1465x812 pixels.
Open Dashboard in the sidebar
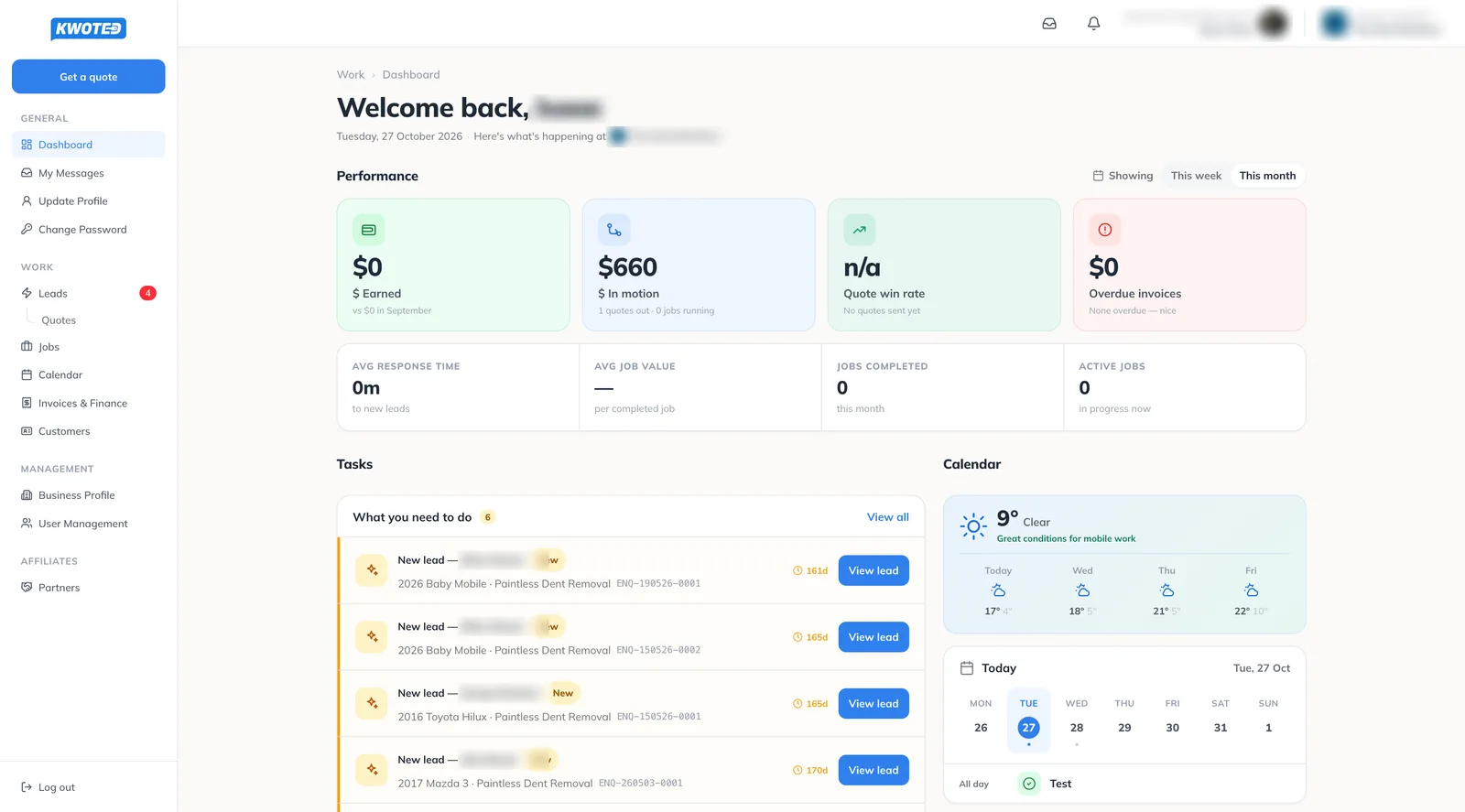pyautogui.click(x=89, y=145)
